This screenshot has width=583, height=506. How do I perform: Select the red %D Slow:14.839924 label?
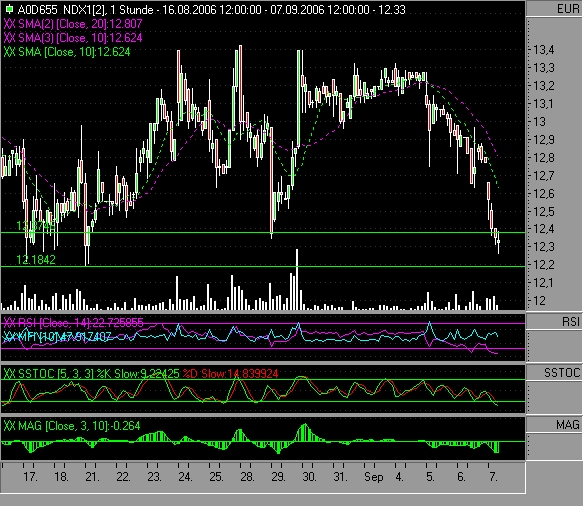pos(230,374)
